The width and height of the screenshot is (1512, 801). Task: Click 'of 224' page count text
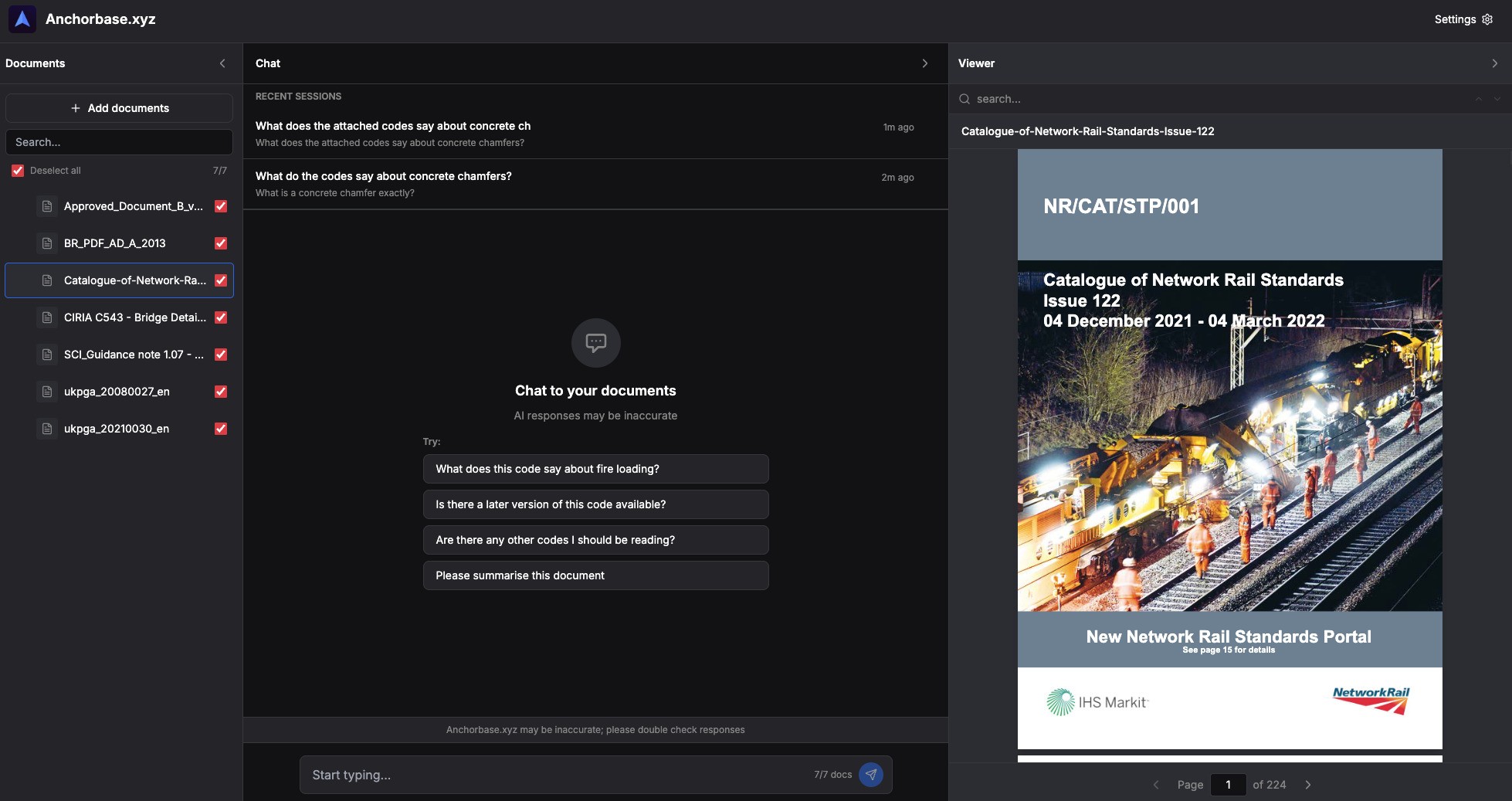pos(1269,785)
